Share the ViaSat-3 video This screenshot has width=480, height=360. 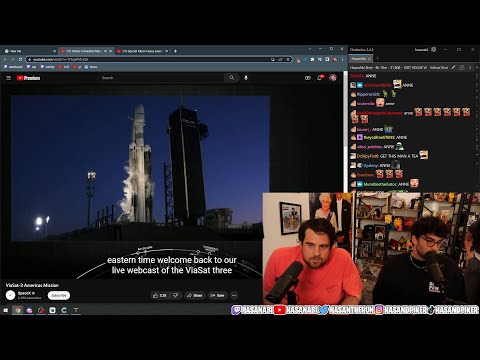[195, 295]
